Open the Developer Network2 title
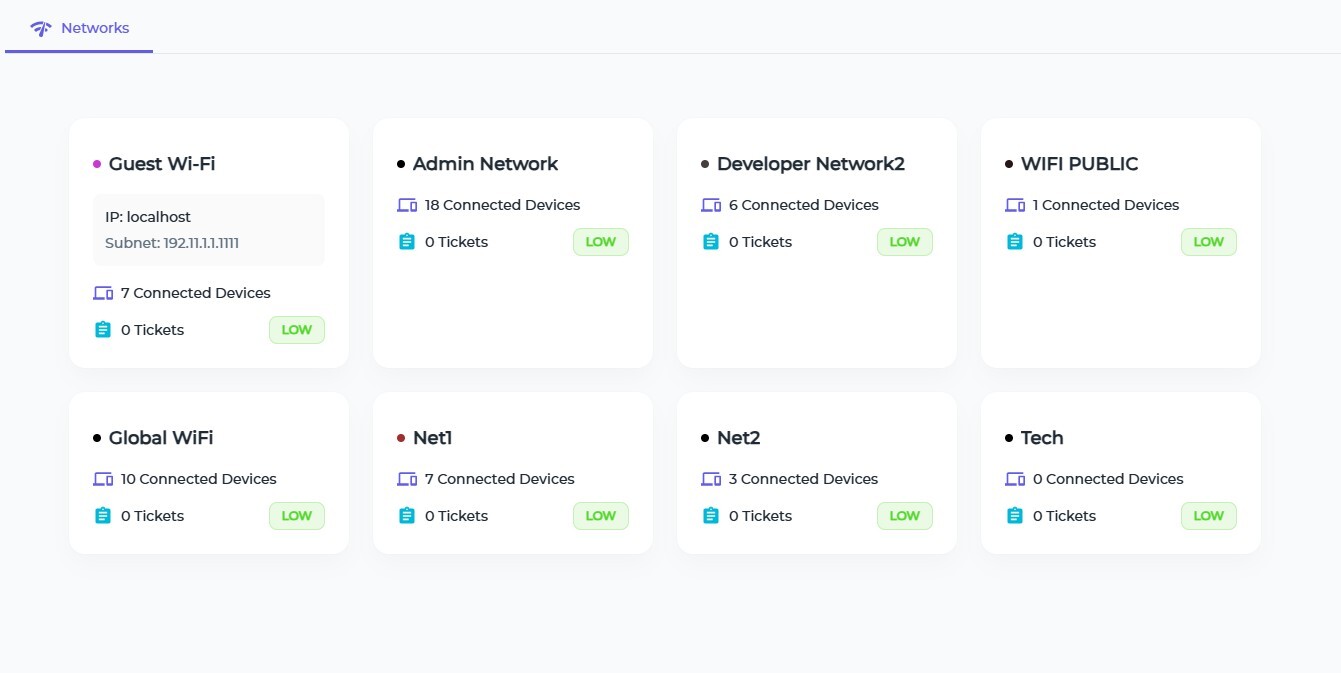The image size is (1341, 673). tap(810, 164)
